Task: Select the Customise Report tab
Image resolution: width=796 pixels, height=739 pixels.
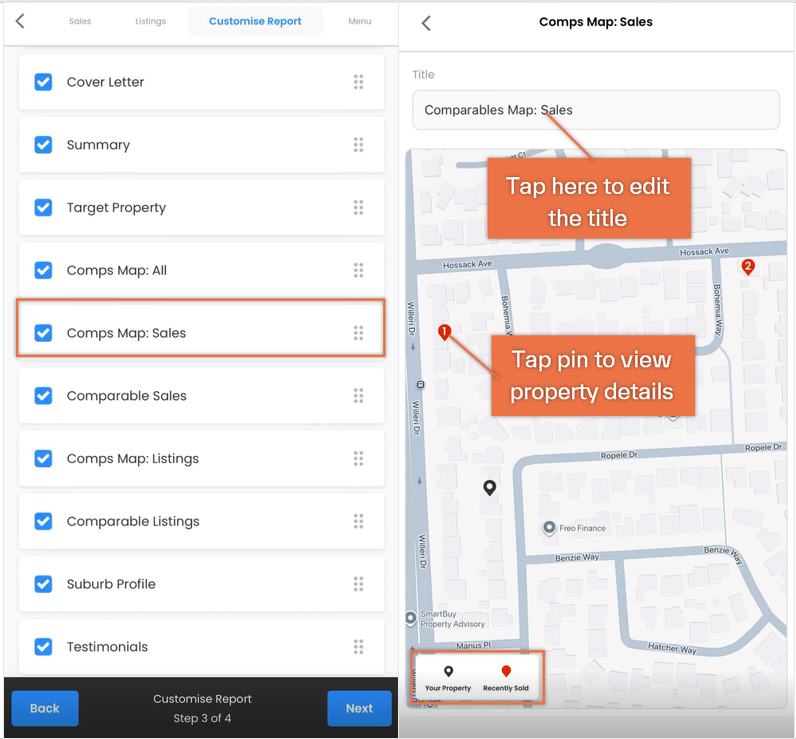Action: (255, 21)
